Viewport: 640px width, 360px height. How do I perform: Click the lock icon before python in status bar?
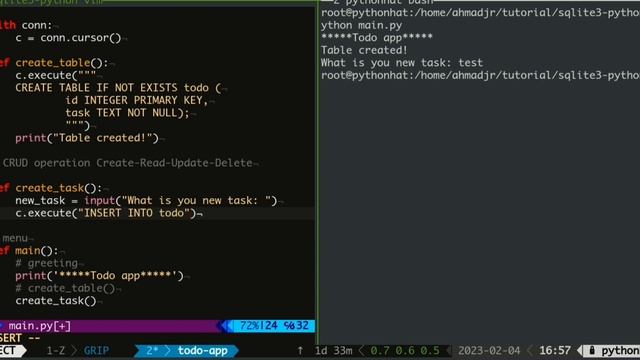click(x=592, y=350)
